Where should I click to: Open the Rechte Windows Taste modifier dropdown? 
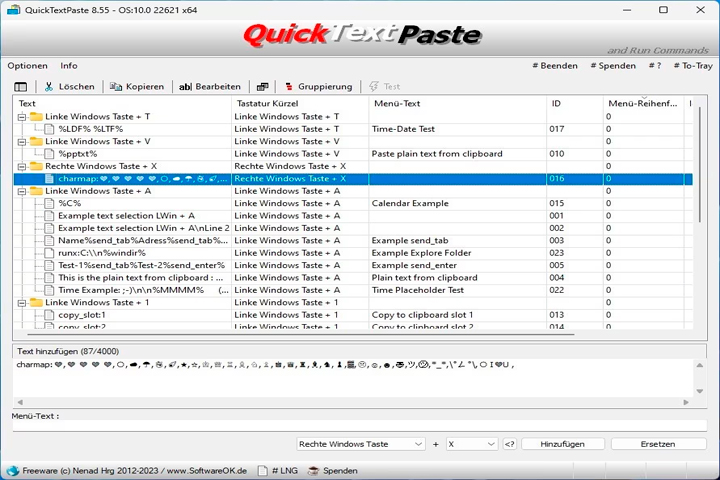tap(360, 444)
